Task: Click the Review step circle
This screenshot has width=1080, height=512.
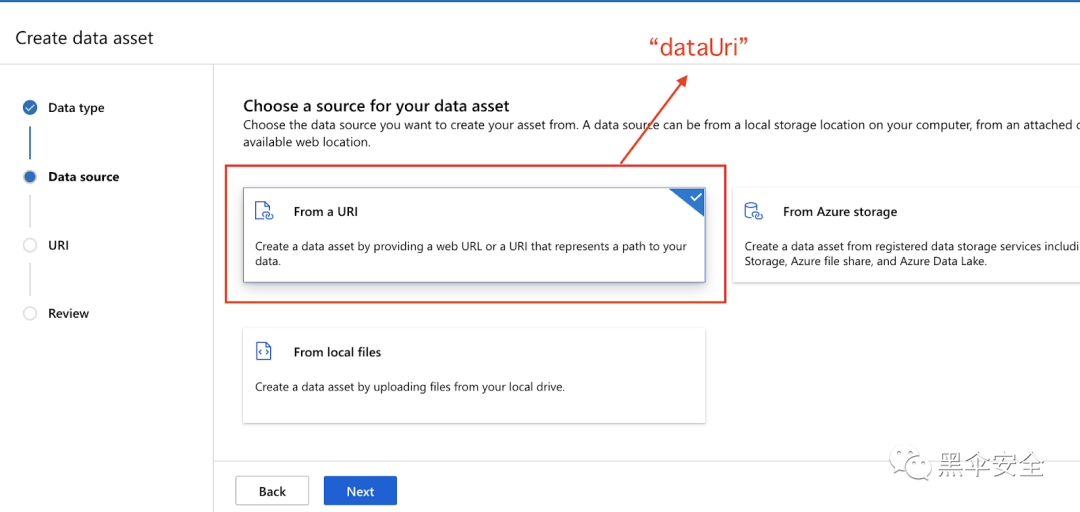Action: pyautogui.click(x=30, y=314)
